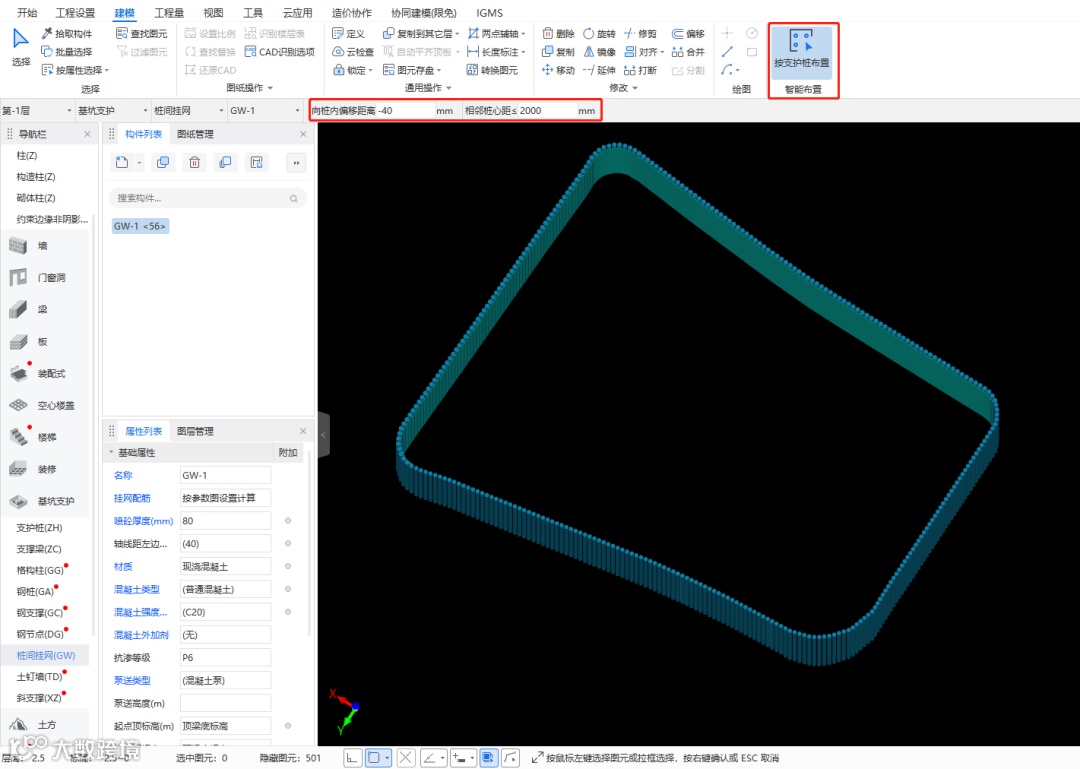Click new component icon in 构件列表
The width and height of the screenshot is (1080, 769).
coord(122,163)
